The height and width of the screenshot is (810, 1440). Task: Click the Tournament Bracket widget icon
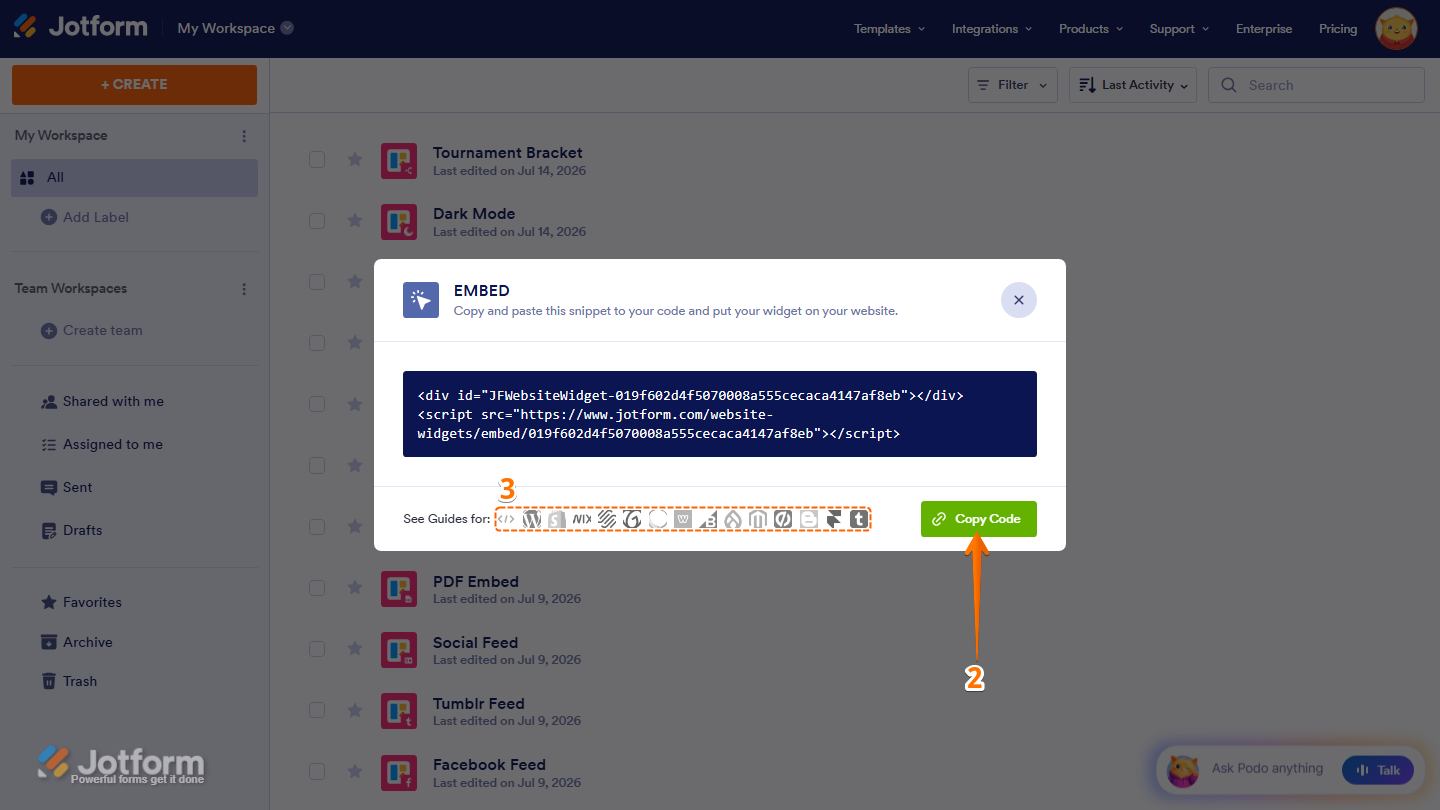399,161
